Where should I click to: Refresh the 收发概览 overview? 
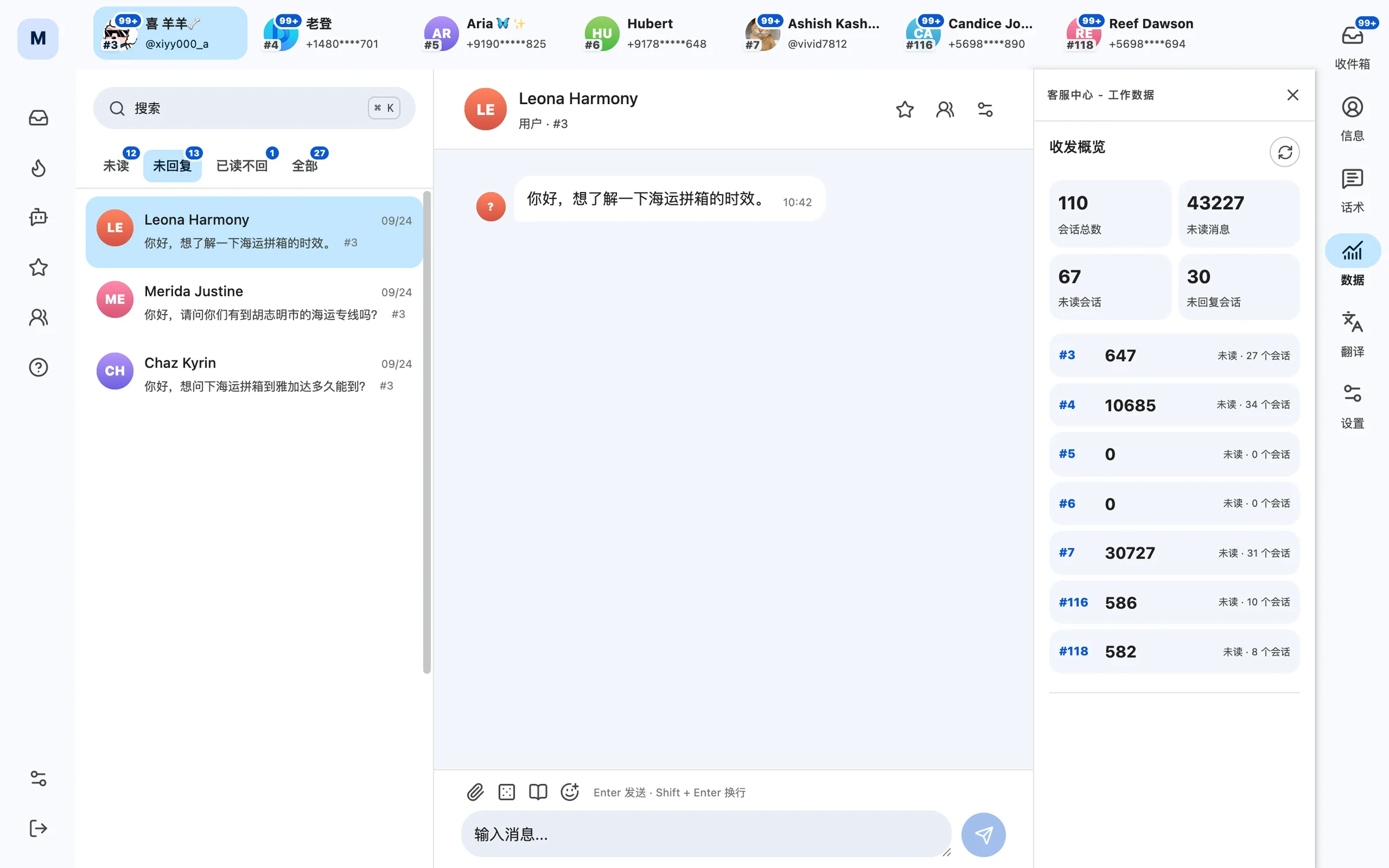coord(1284,152)
